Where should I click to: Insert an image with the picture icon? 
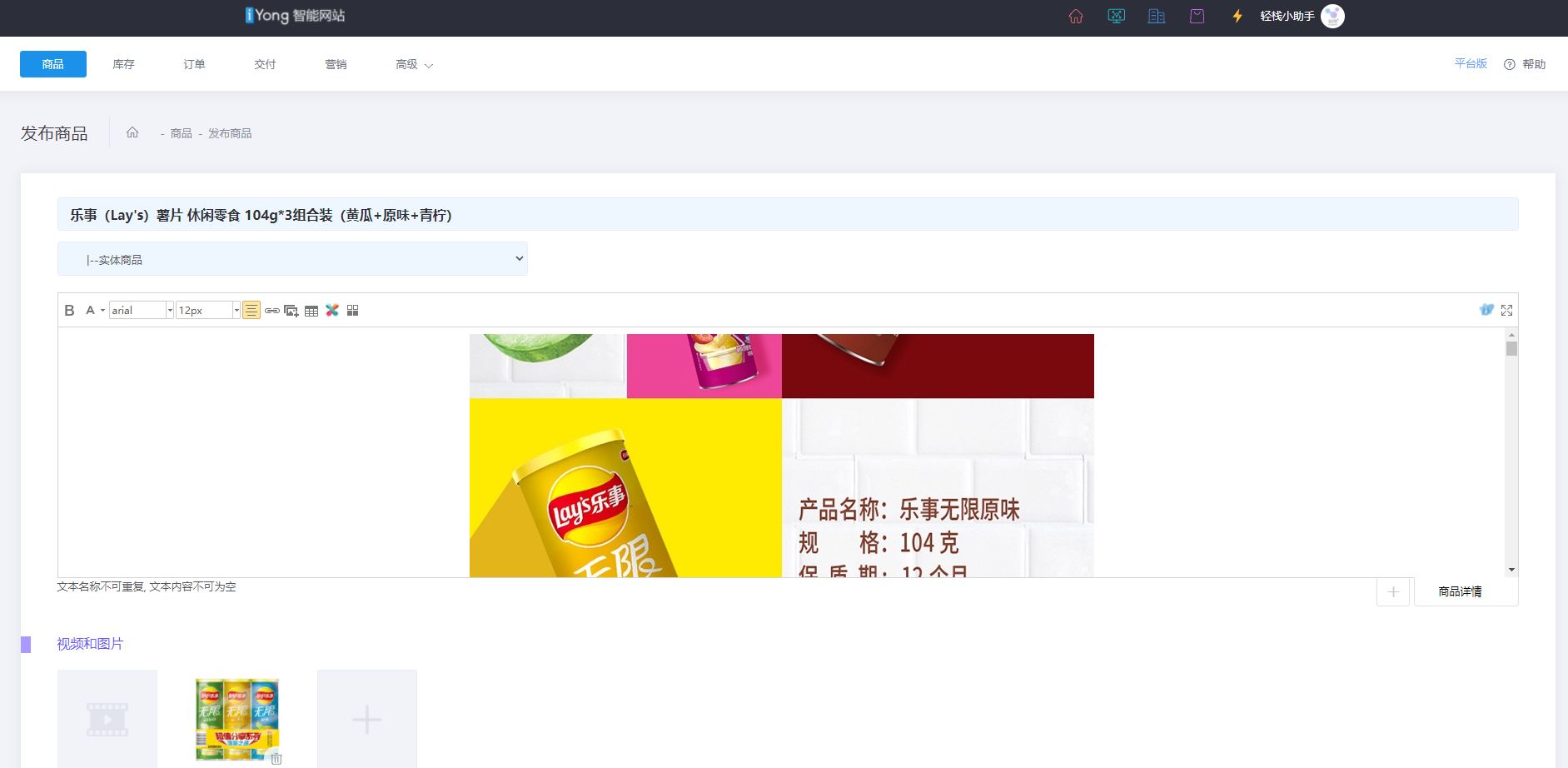tap(291, 311)
